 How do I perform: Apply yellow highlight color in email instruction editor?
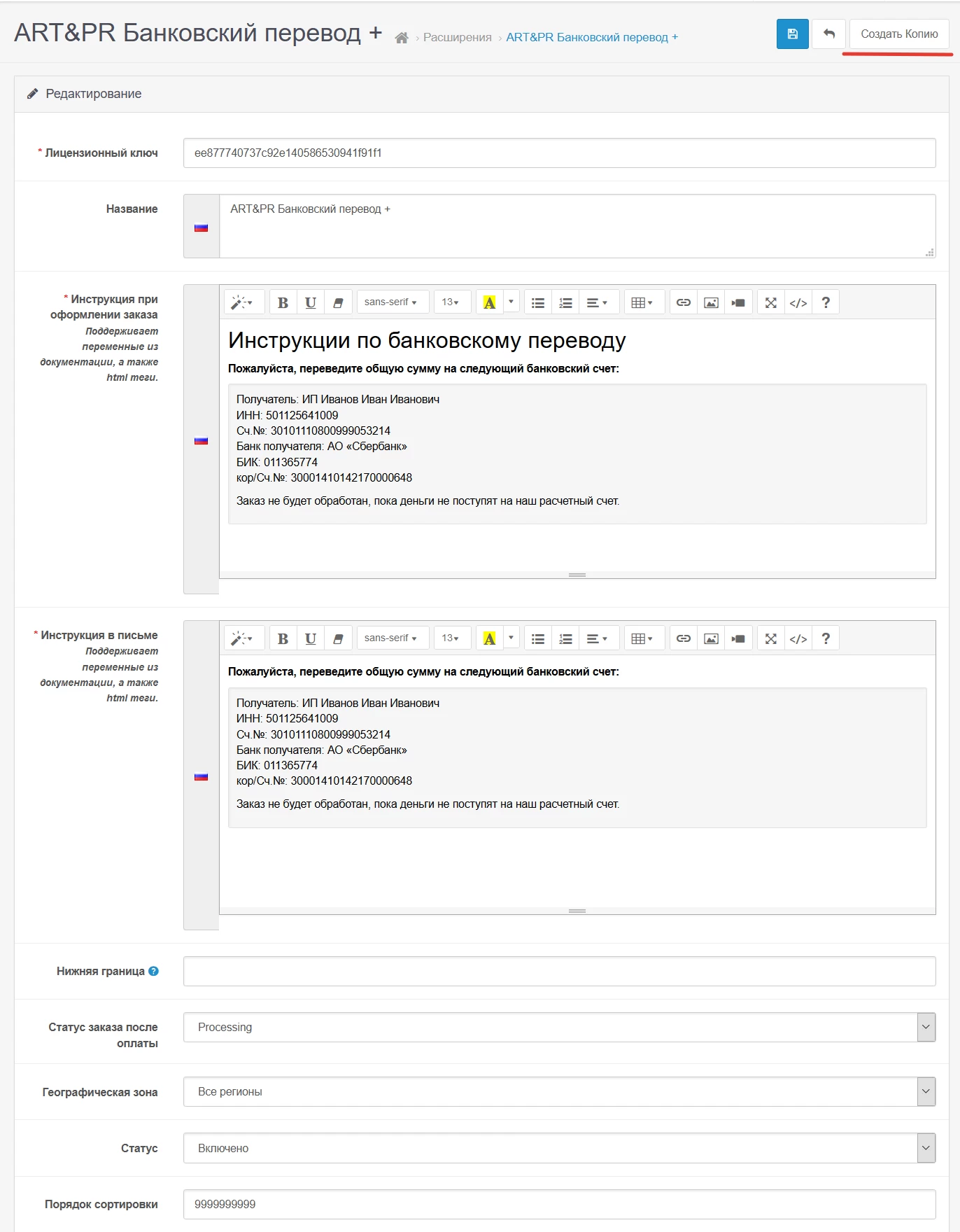point(490,638)
